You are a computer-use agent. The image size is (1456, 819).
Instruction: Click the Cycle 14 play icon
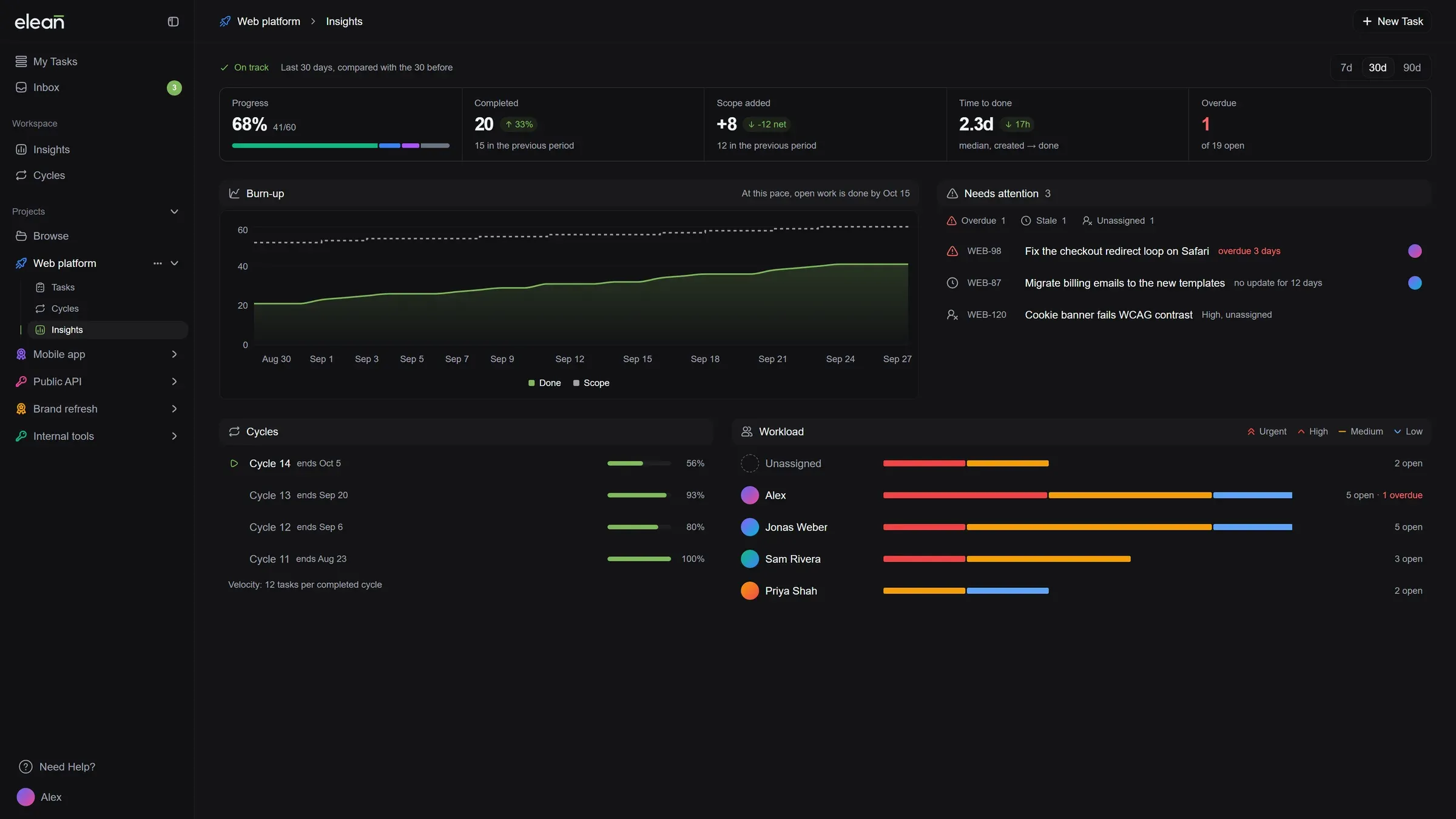(x=234, y=463)
